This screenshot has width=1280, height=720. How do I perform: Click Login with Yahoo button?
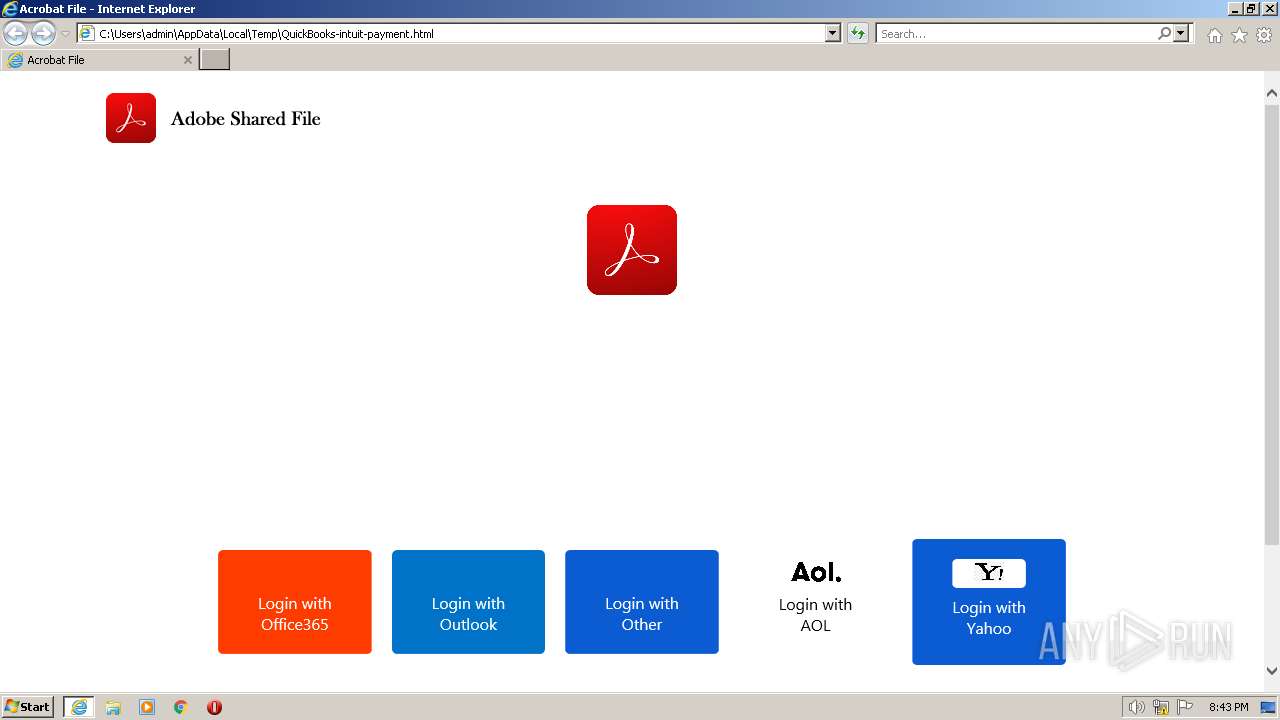coord(989,602)
